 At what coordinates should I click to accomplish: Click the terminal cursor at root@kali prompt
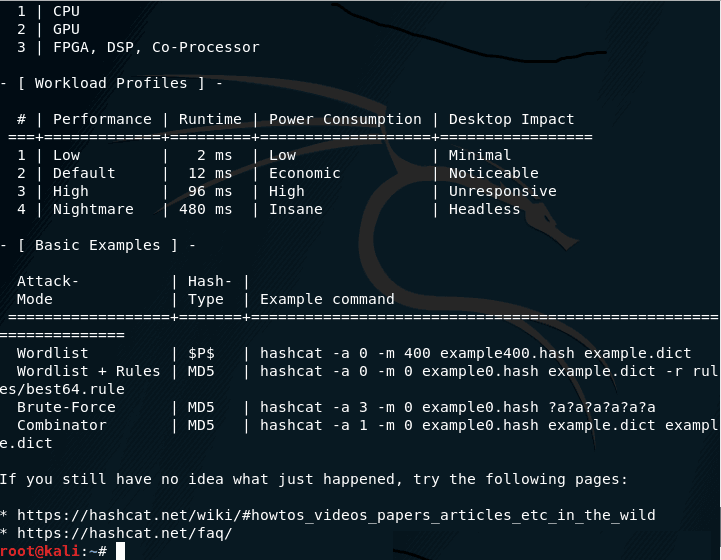click(120, 551)
